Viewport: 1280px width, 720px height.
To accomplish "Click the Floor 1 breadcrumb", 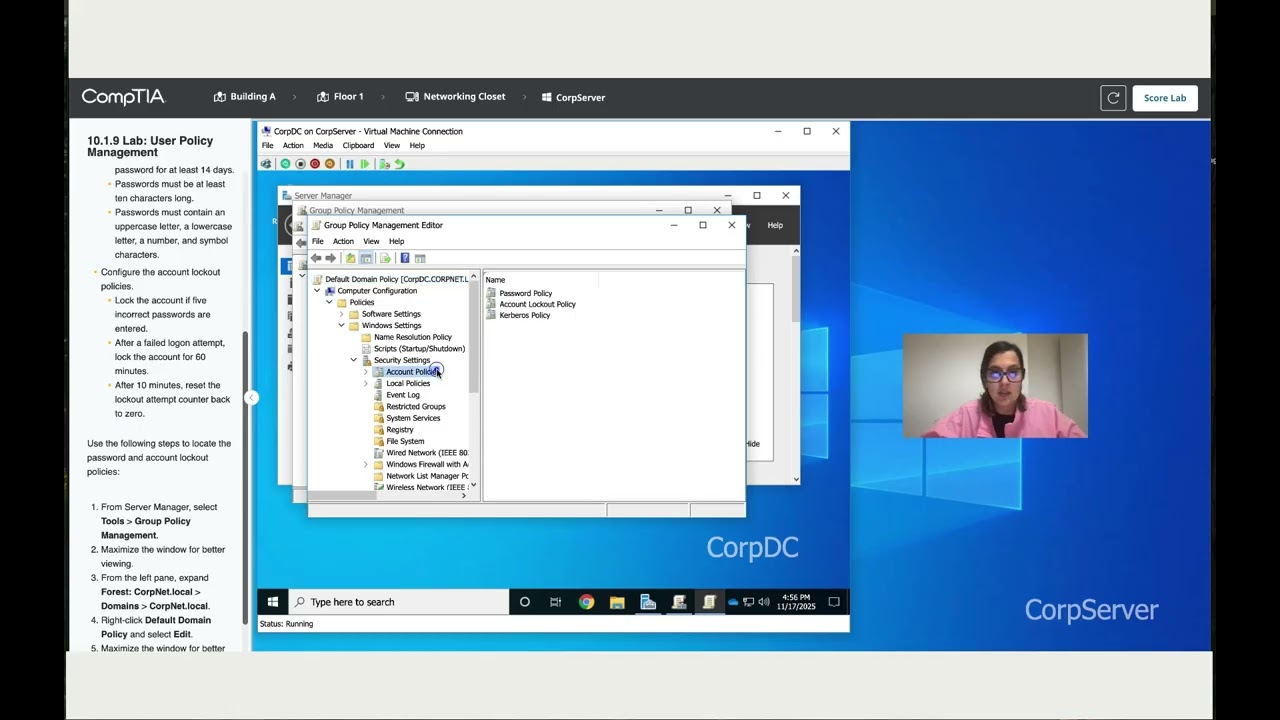I will tap(340, 97).
